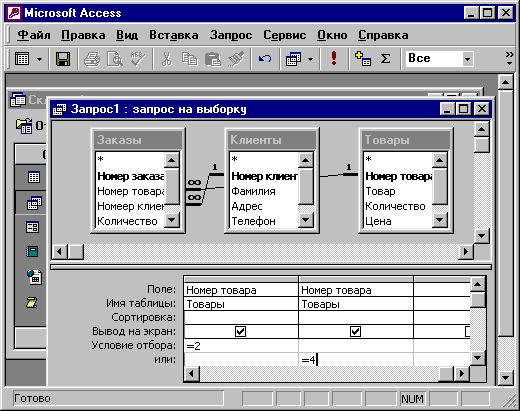Screen dimensions: 520x411
Task: Toggle Totals with the Sigma icon
Action: pyautogui.click(x=386, y=59)
